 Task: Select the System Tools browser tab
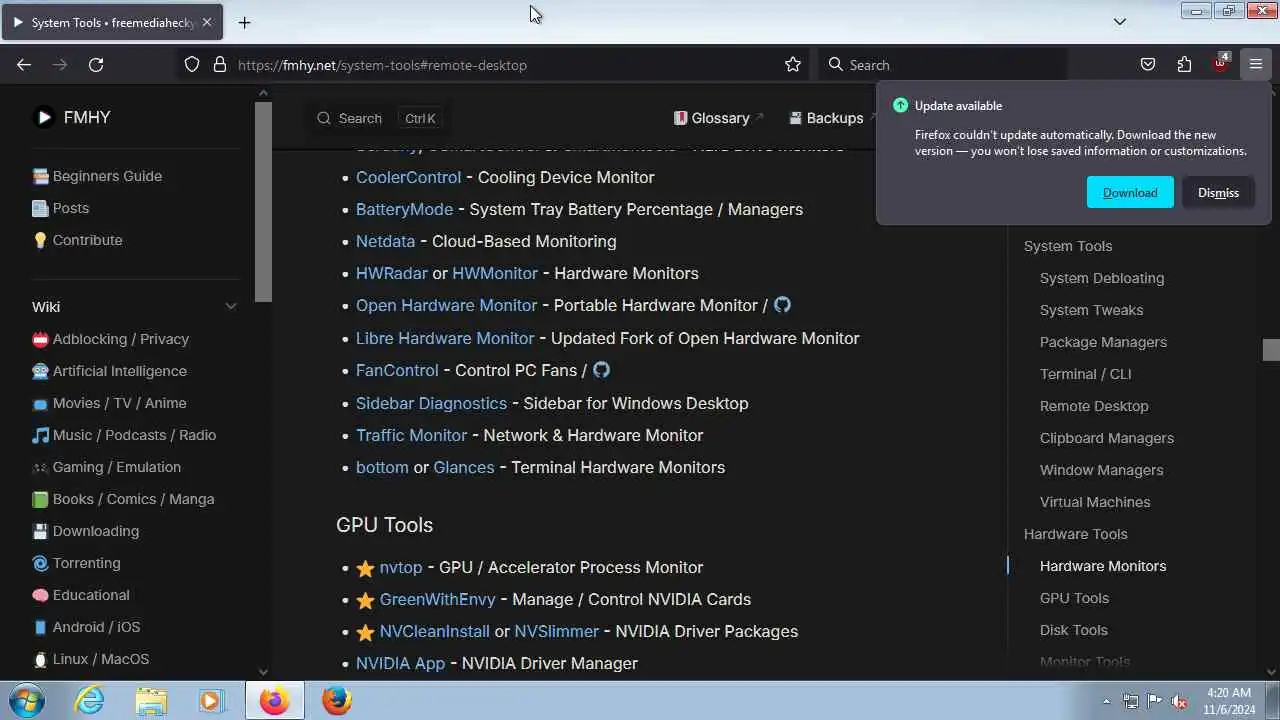112,22
